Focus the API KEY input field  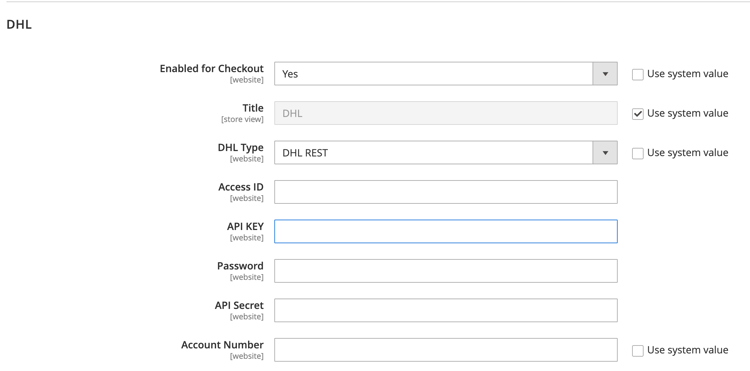[x=445, y=231]
